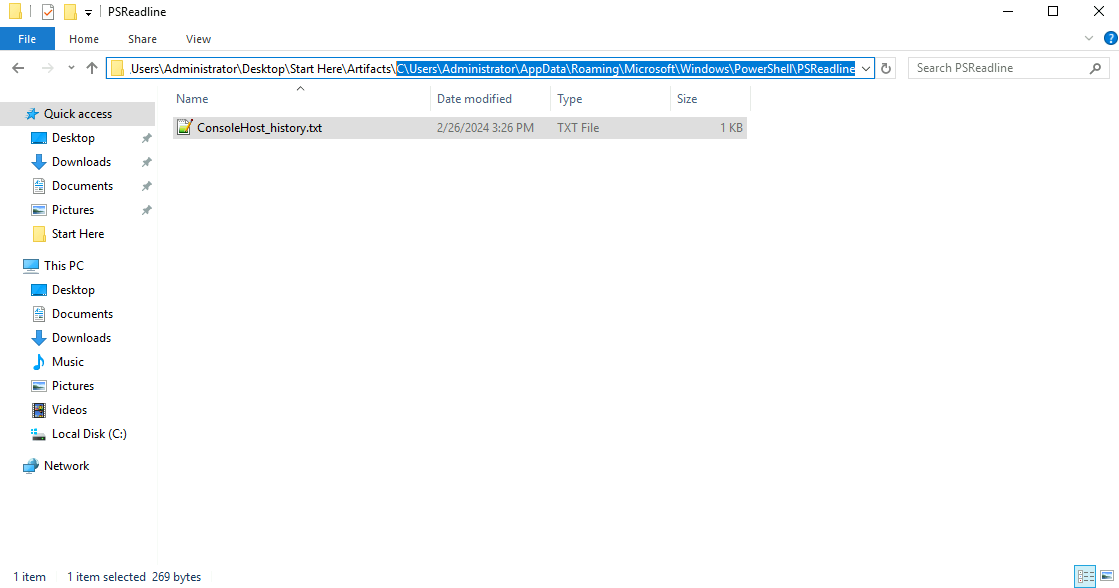Open pinned Pictures under Quick access
This screenshot has height=588, width=1119.
pyautogui.click(x=73, y=210)
